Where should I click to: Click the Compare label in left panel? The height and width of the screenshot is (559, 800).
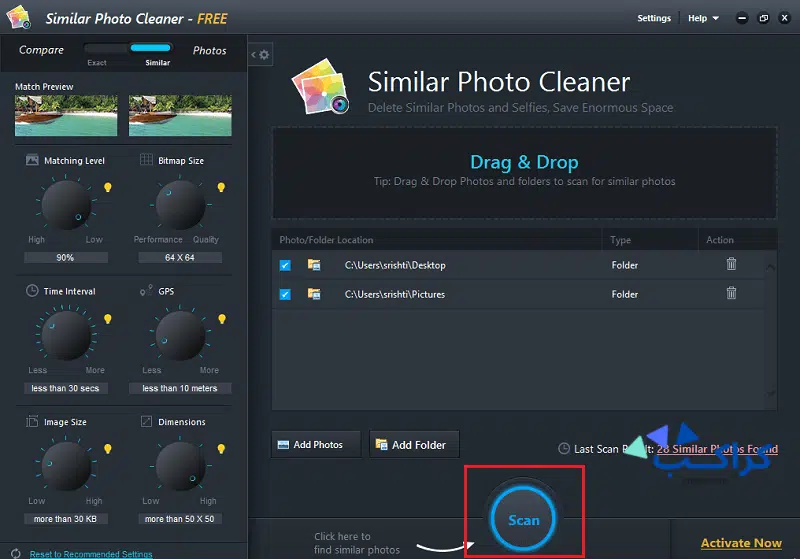pos(41,50)
